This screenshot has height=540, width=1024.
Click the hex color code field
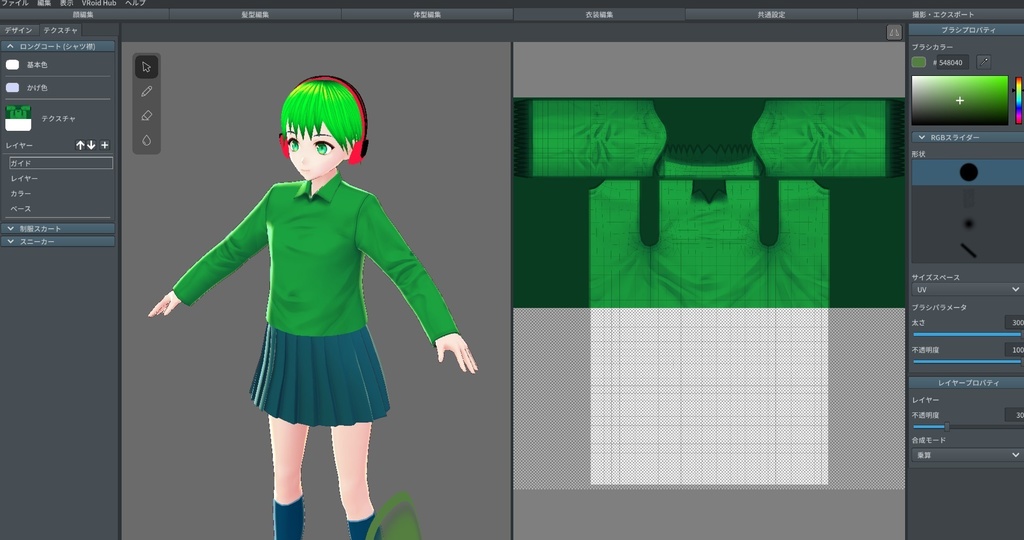953,62
